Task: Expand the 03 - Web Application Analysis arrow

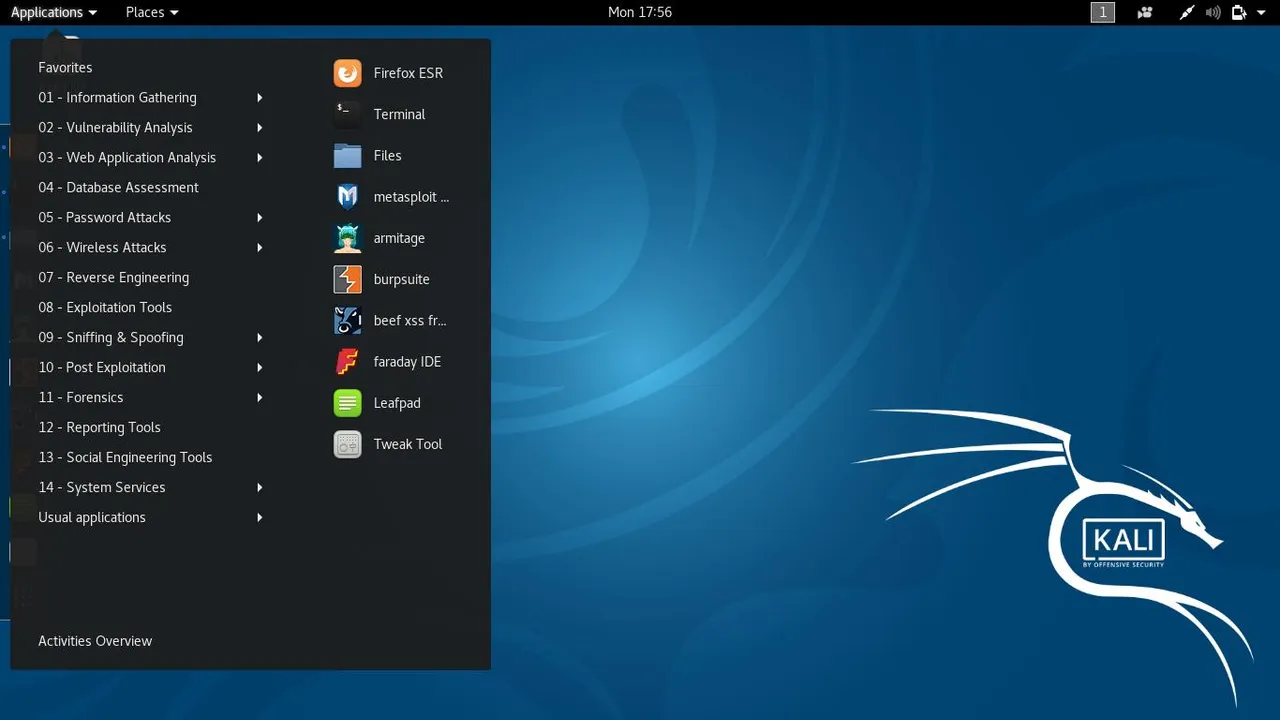Action: click(259, 157)
